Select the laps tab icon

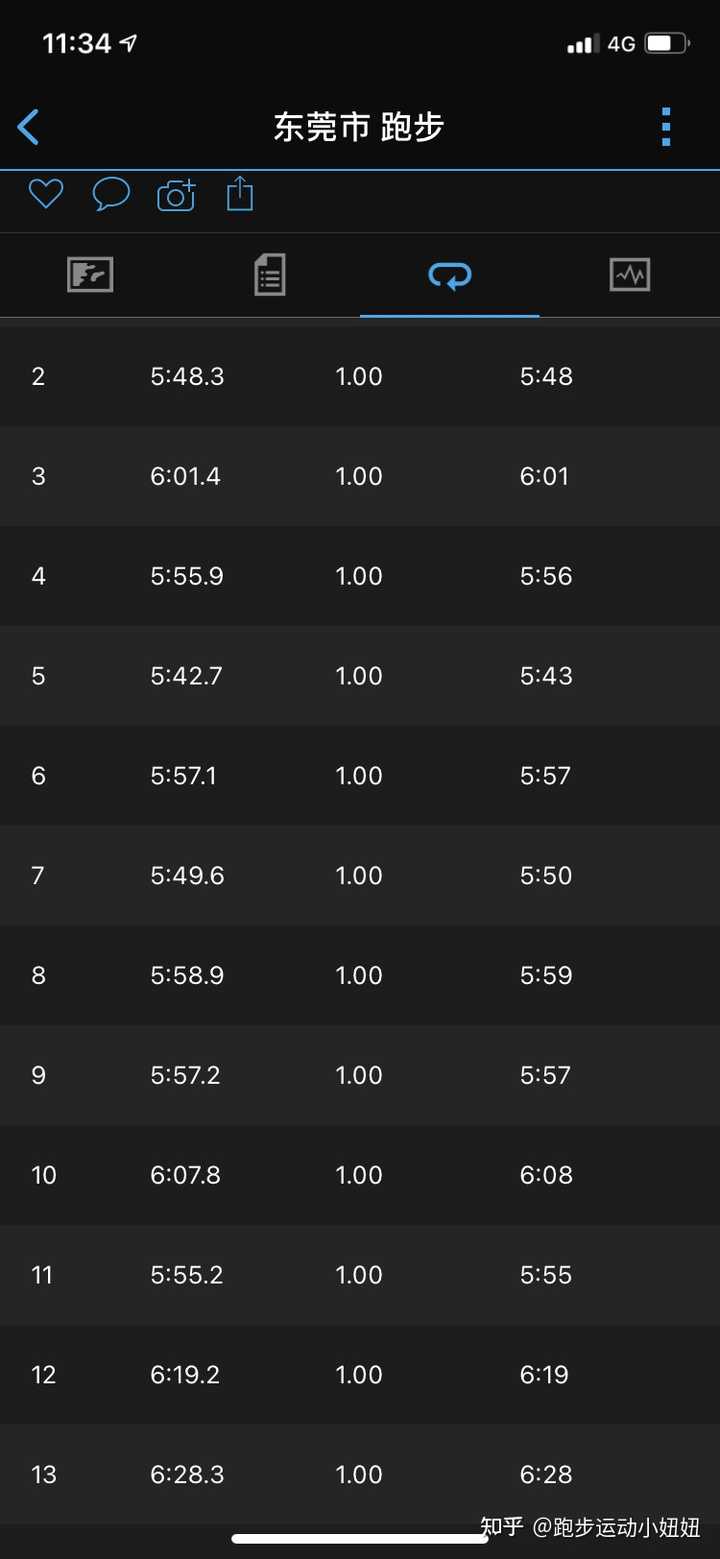[450, 275]
